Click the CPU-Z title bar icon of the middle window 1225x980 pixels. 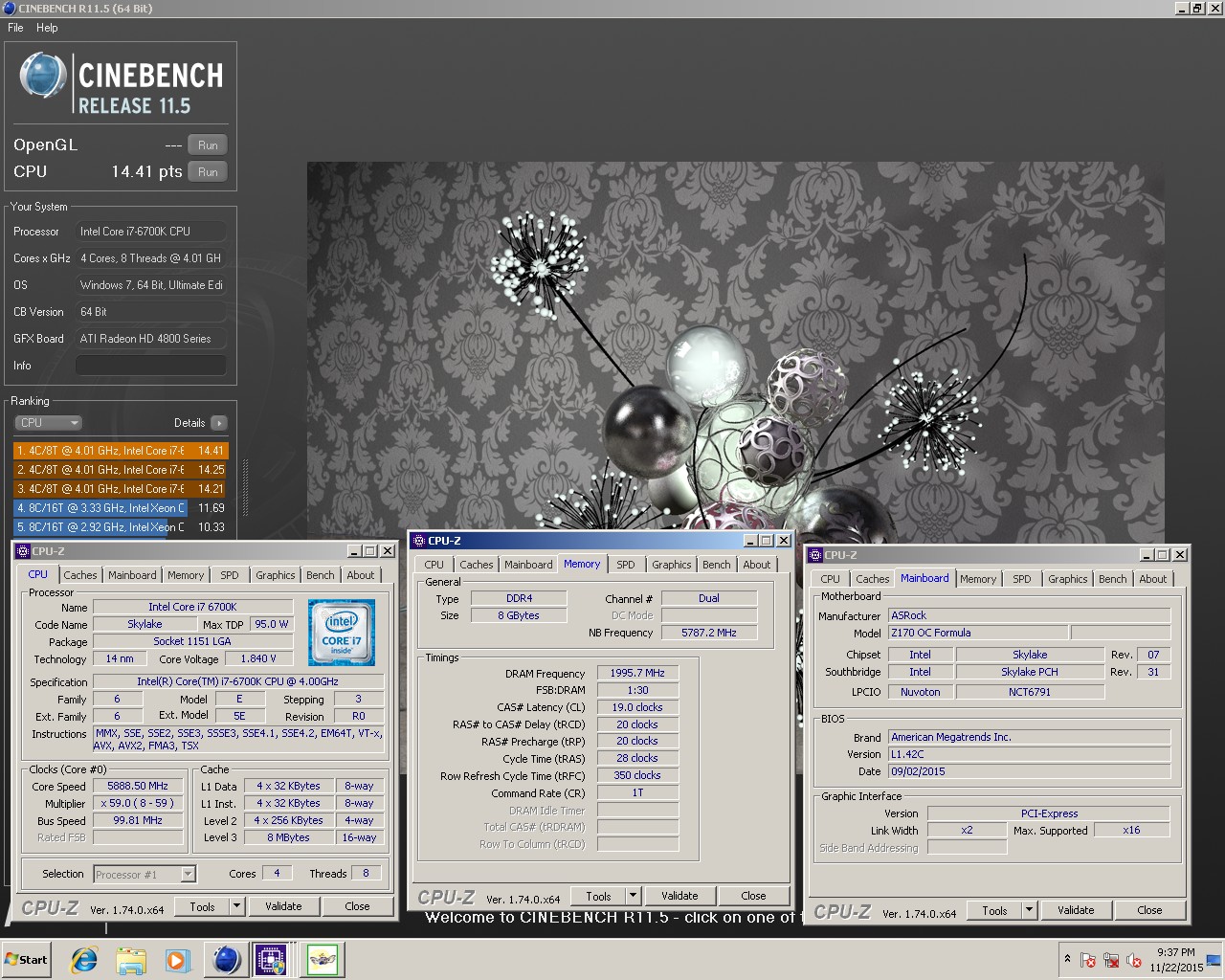click(419, 541)
